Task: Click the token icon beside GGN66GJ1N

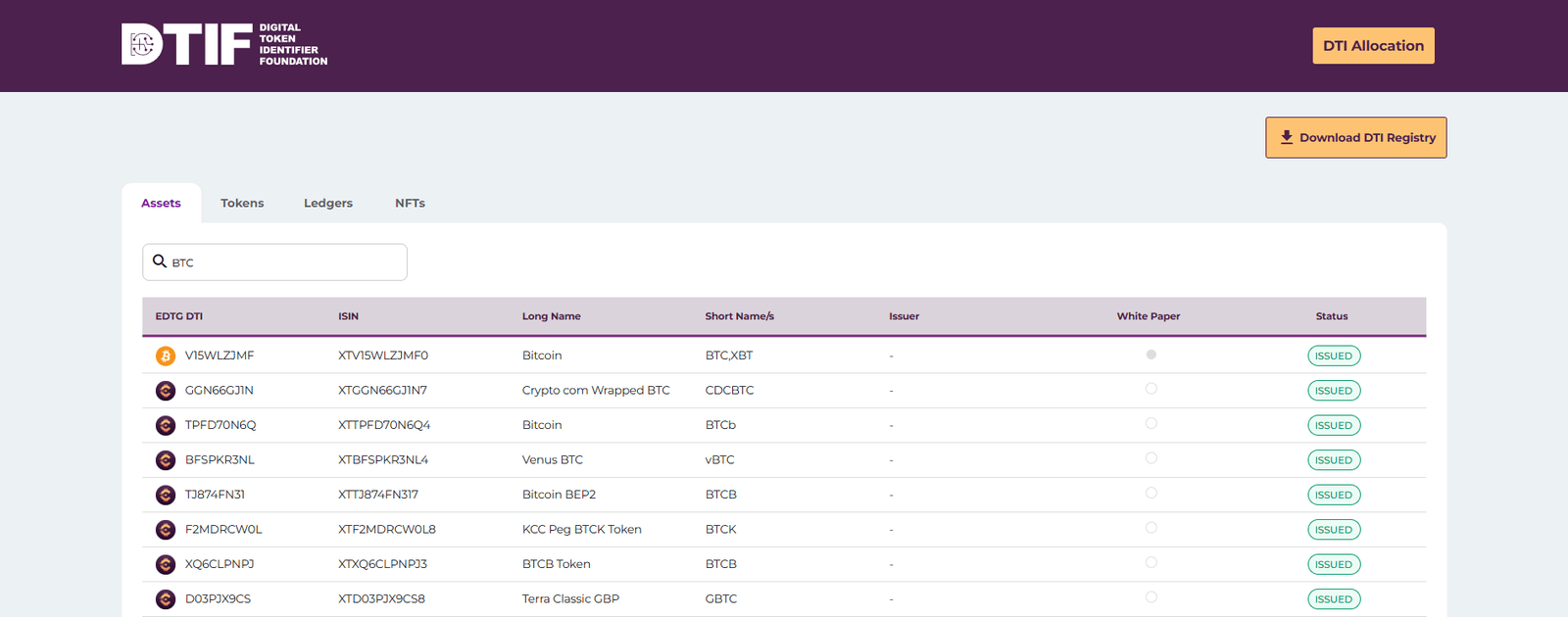Action: [166, 391]
